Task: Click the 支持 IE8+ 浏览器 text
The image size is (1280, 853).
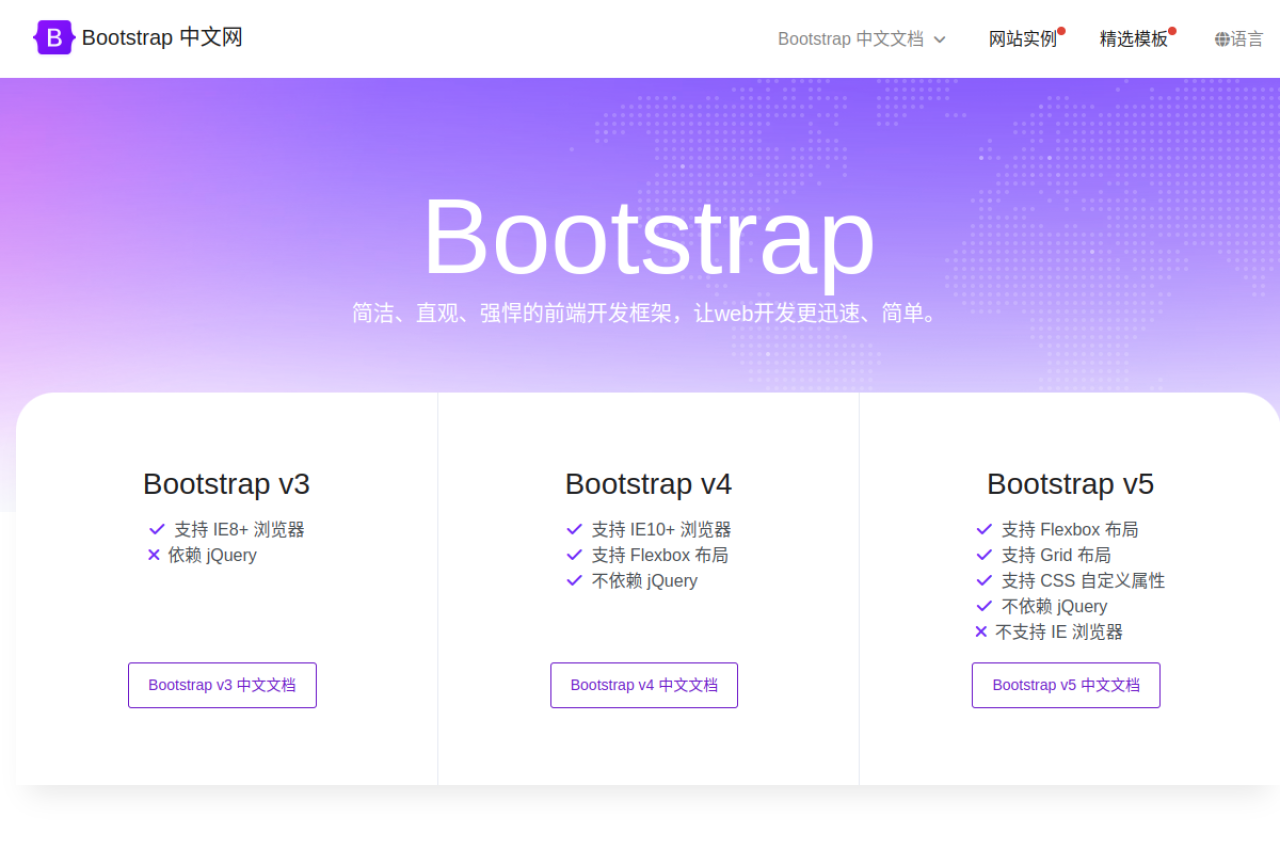Action: 240,530
